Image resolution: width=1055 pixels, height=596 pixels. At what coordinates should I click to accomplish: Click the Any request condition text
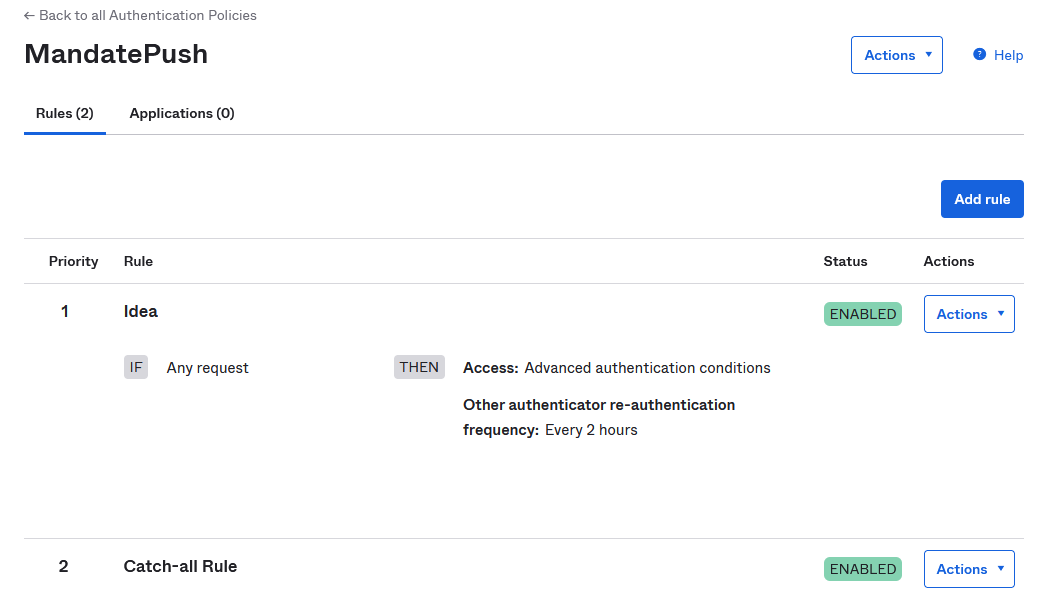[207, 368]
